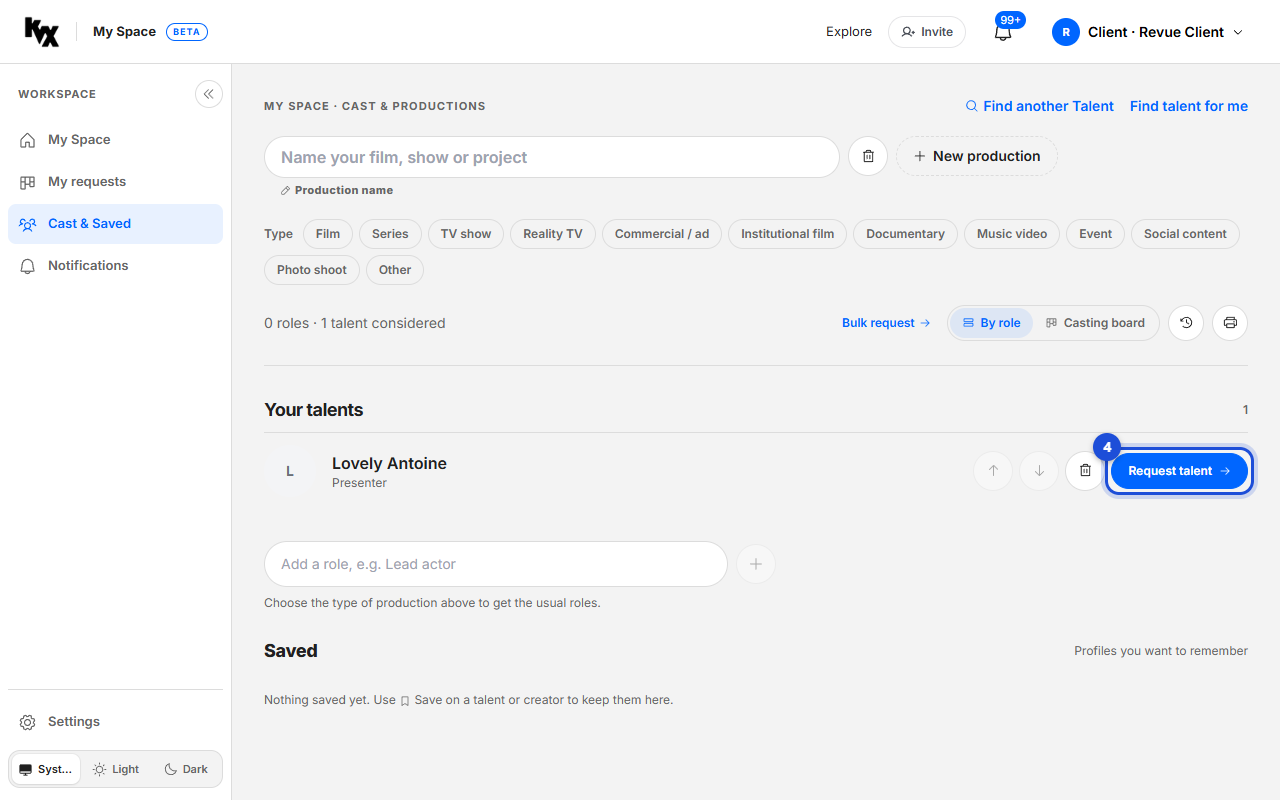Choose the Event production type
The height and width of the screenshot is (800, 1280).
point(1096,234)
